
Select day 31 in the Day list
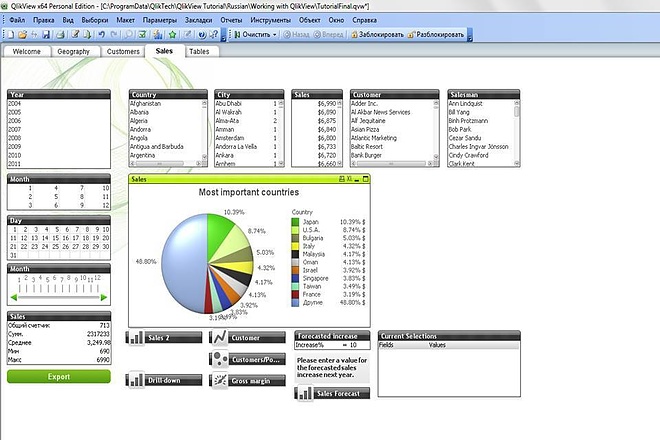pos(13,255)
